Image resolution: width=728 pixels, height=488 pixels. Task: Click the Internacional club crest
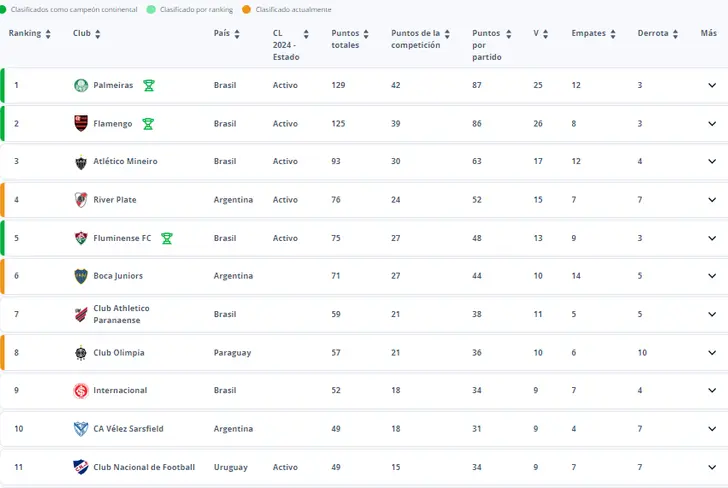pyautogui.click(x=81, y=390)
